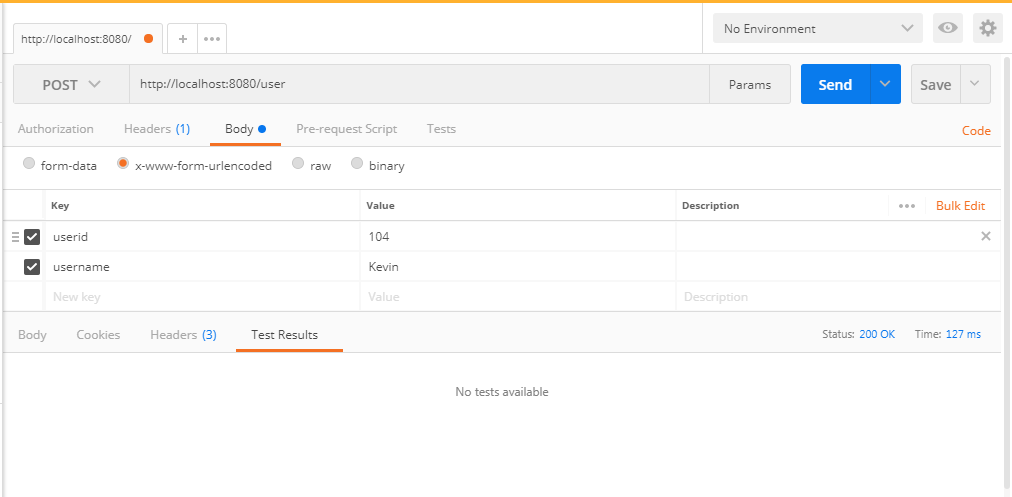
Task: Click the new Value input field
Action: [x=518, y=297]
